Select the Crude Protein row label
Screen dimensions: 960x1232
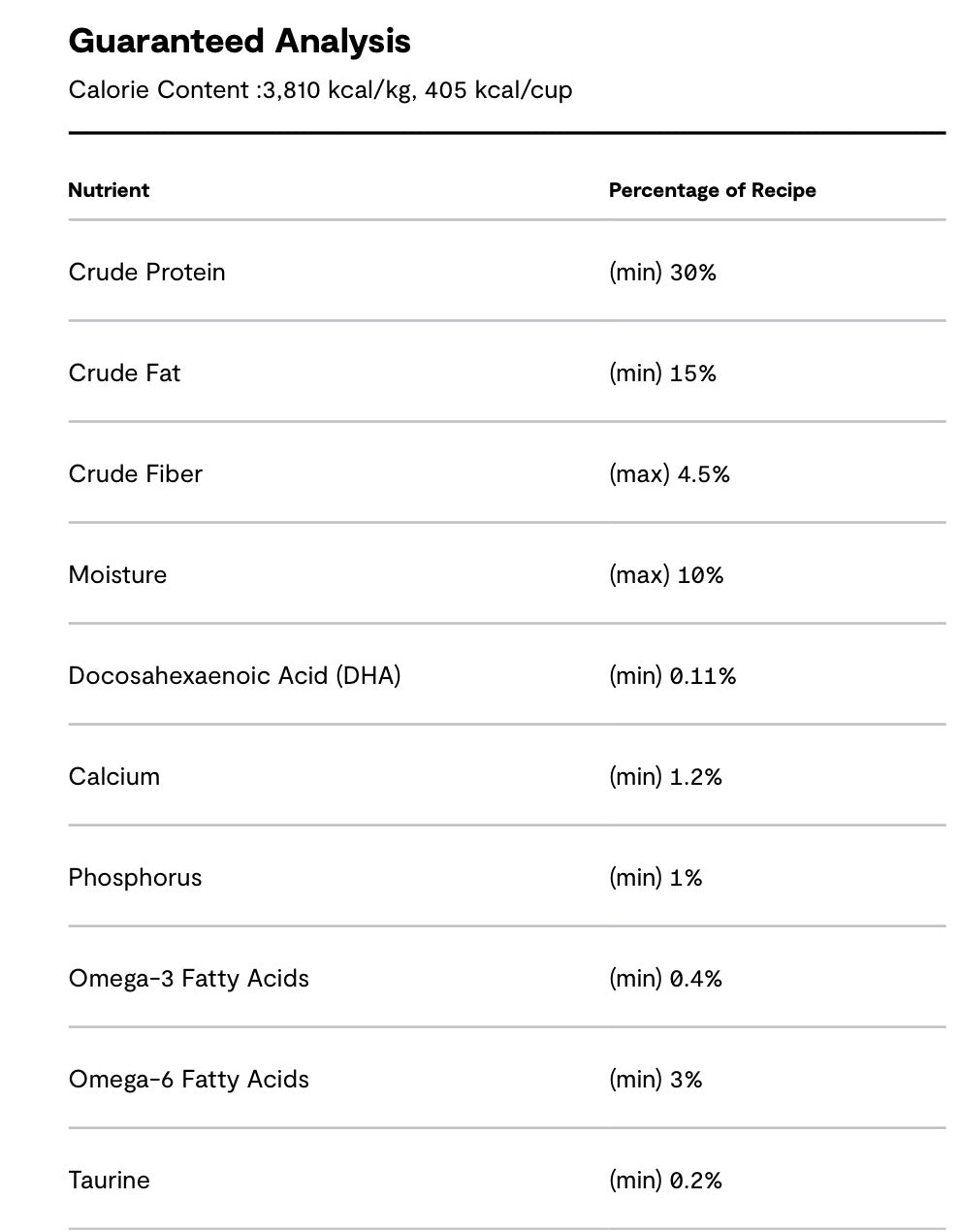146,272
